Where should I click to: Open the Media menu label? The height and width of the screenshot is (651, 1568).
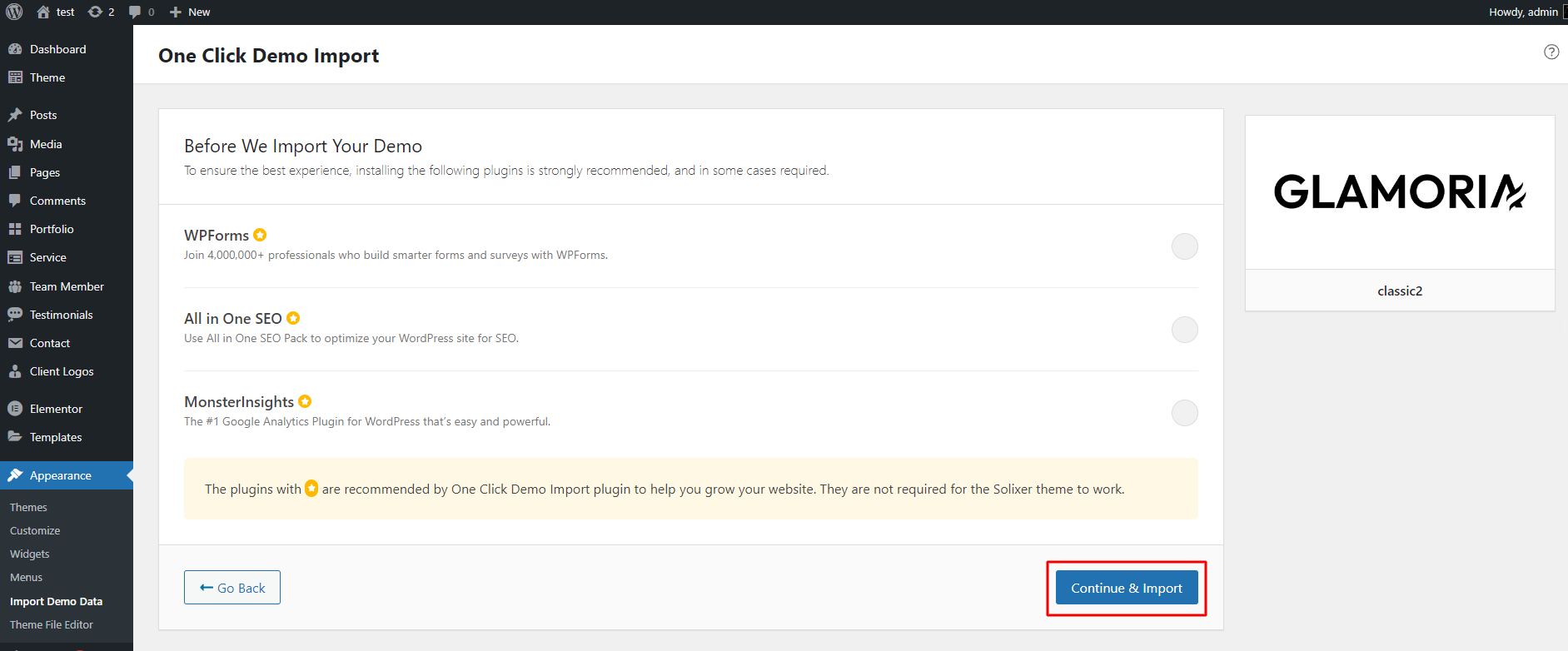pos(46,144)
